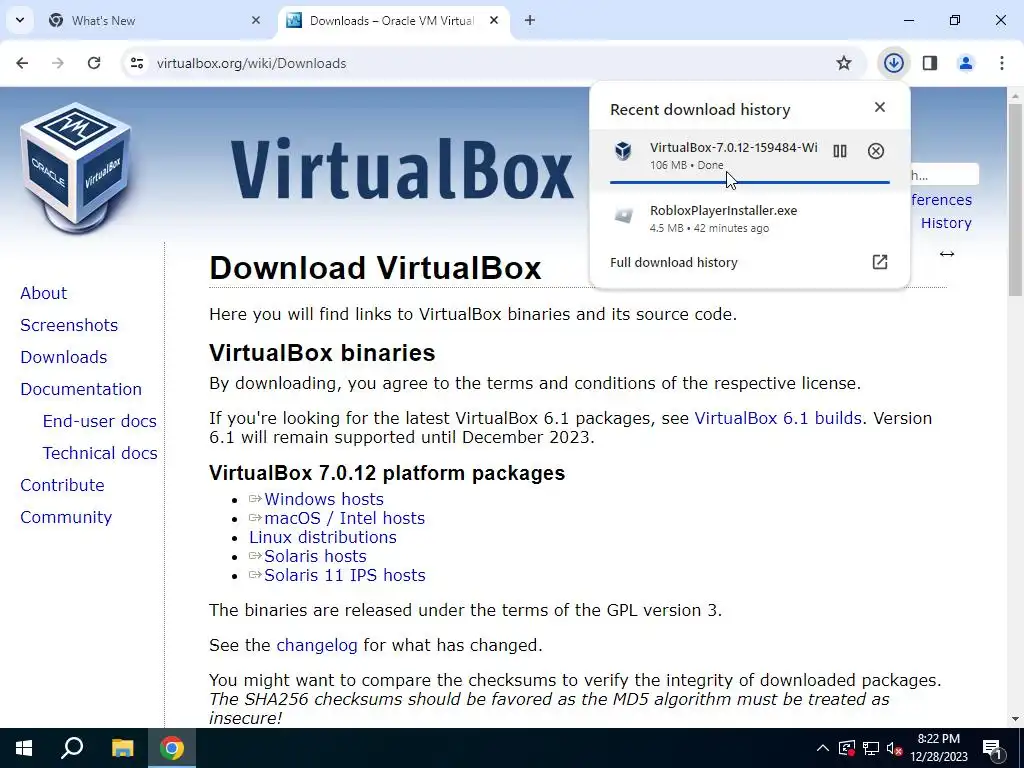The image size is (1024, 768).
Task: Open the network tray icon
Action: [x=871, y=748]
